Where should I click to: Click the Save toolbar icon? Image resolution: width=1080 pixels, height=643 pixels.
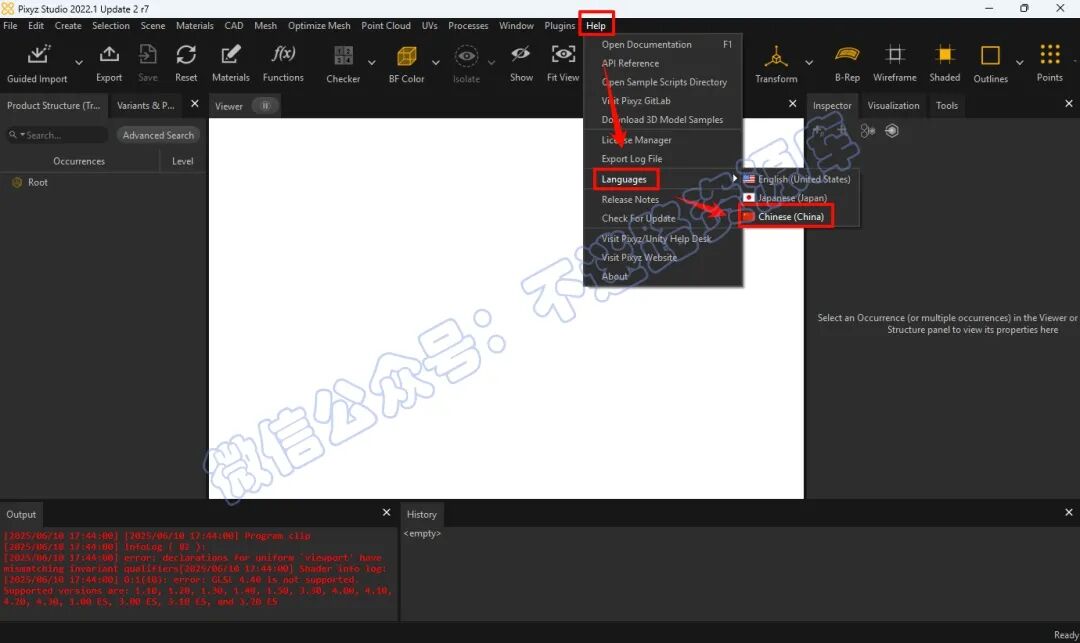[x=147, y=54]
